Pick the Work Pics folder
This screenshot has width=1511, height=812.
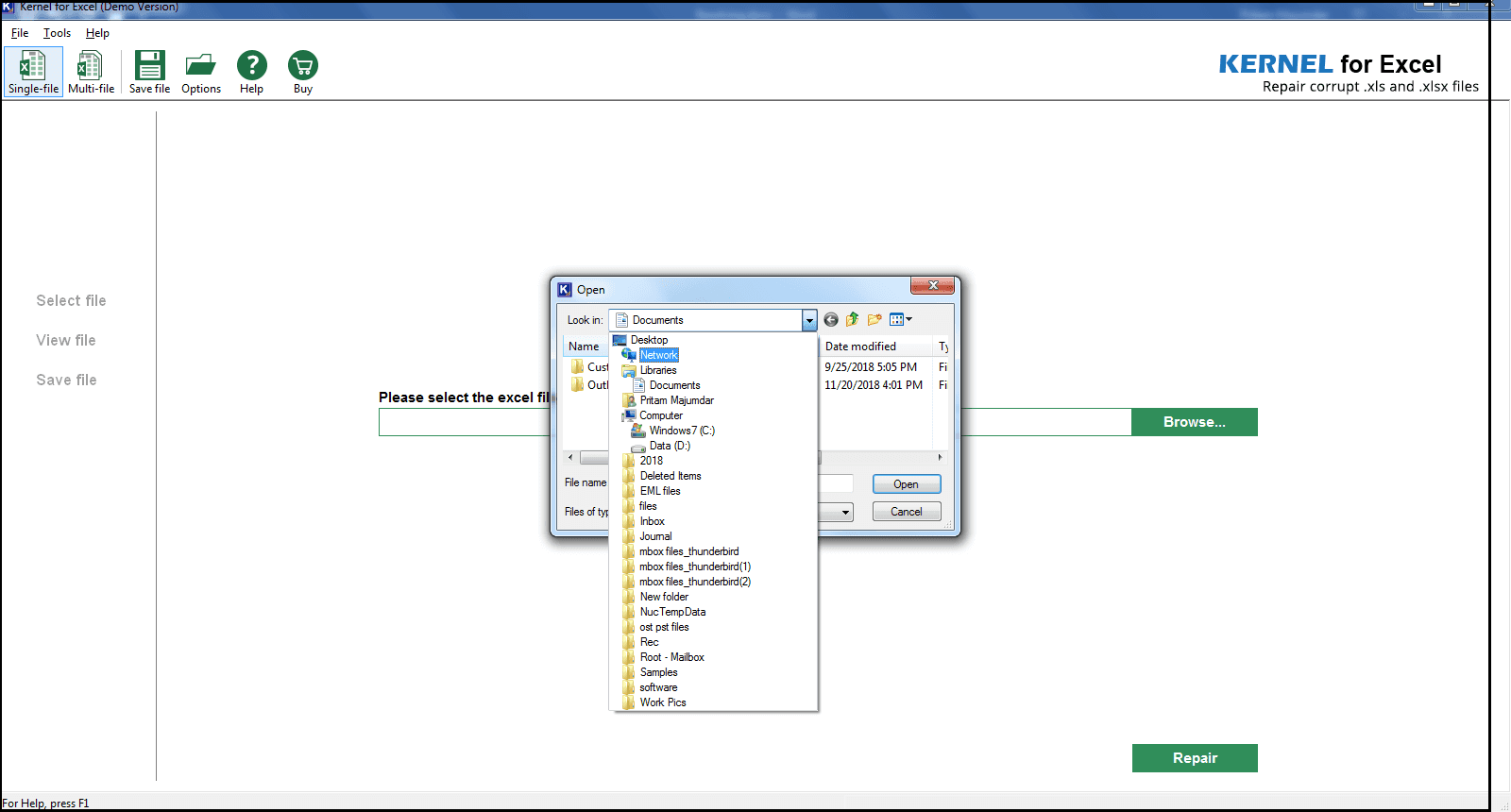click(x=663, y=702)
